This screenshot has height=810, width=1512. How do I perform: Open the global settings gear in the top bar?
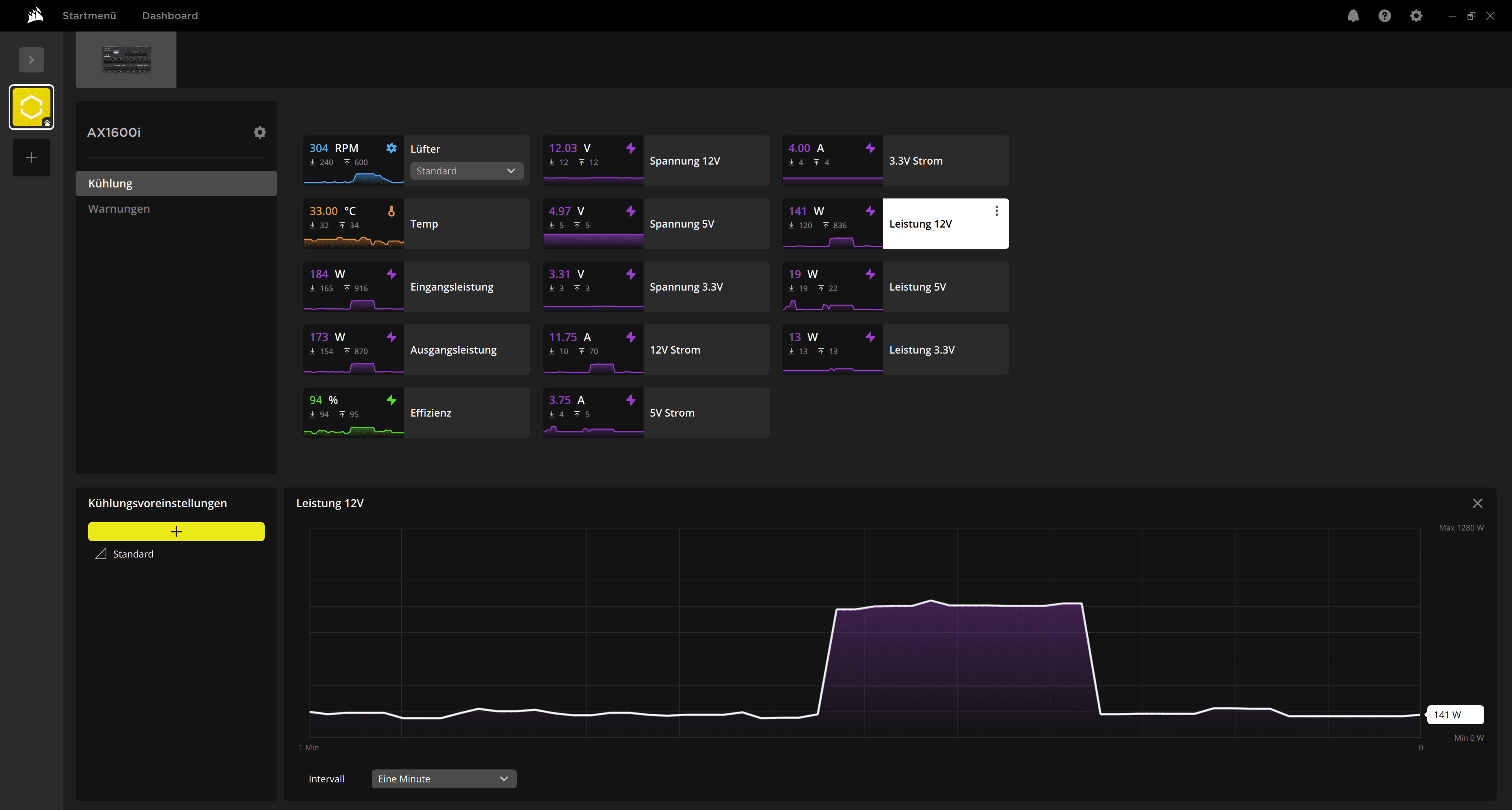(1416, 16)
